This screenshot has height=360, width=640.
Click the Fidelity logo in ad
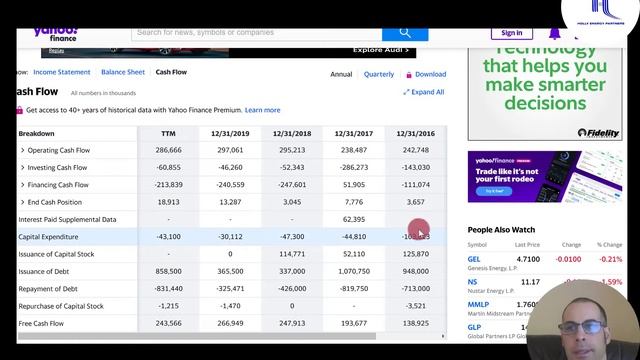pos(598,133)
